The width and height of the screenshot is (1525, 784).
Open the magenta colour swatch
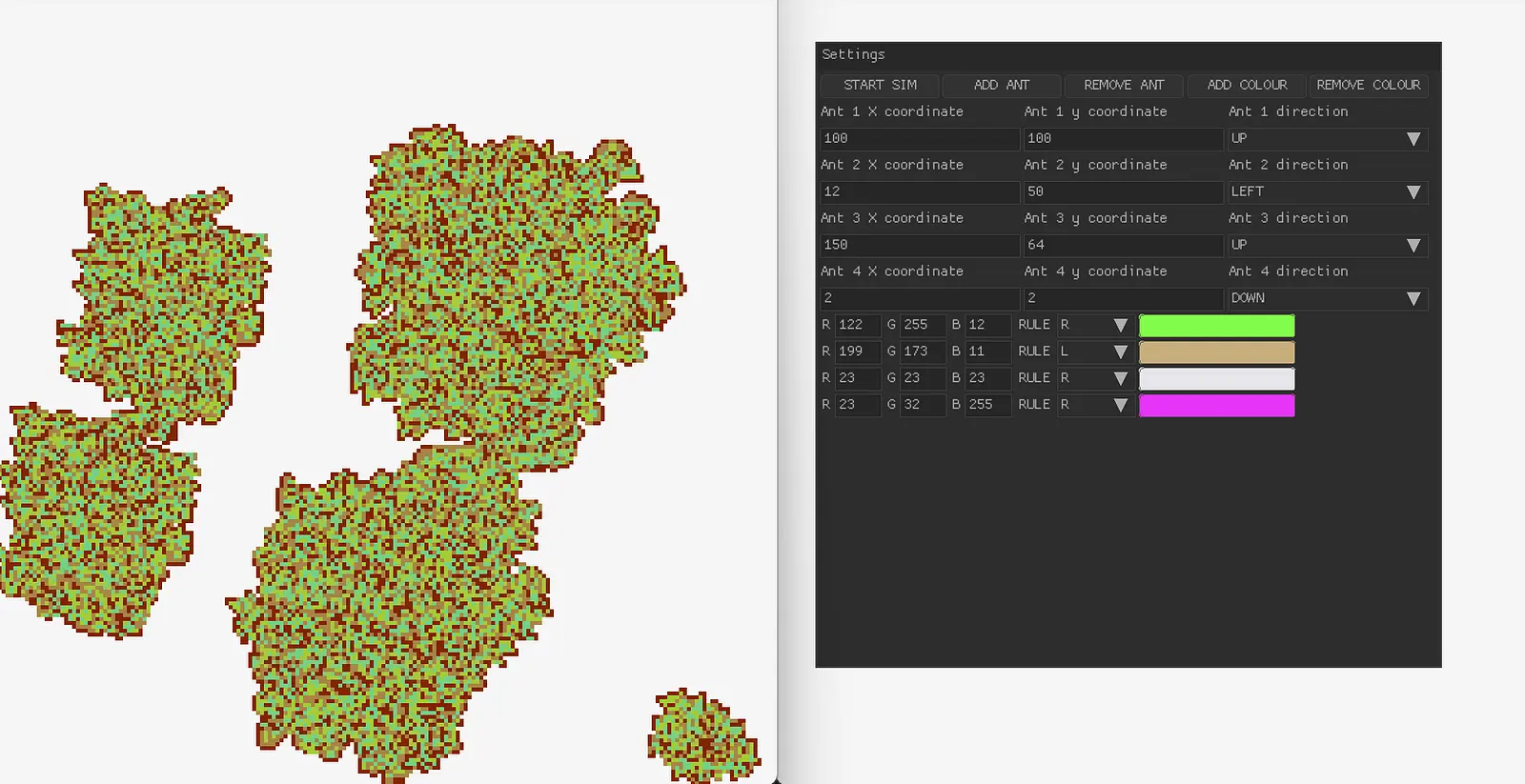coord(1216,406)
